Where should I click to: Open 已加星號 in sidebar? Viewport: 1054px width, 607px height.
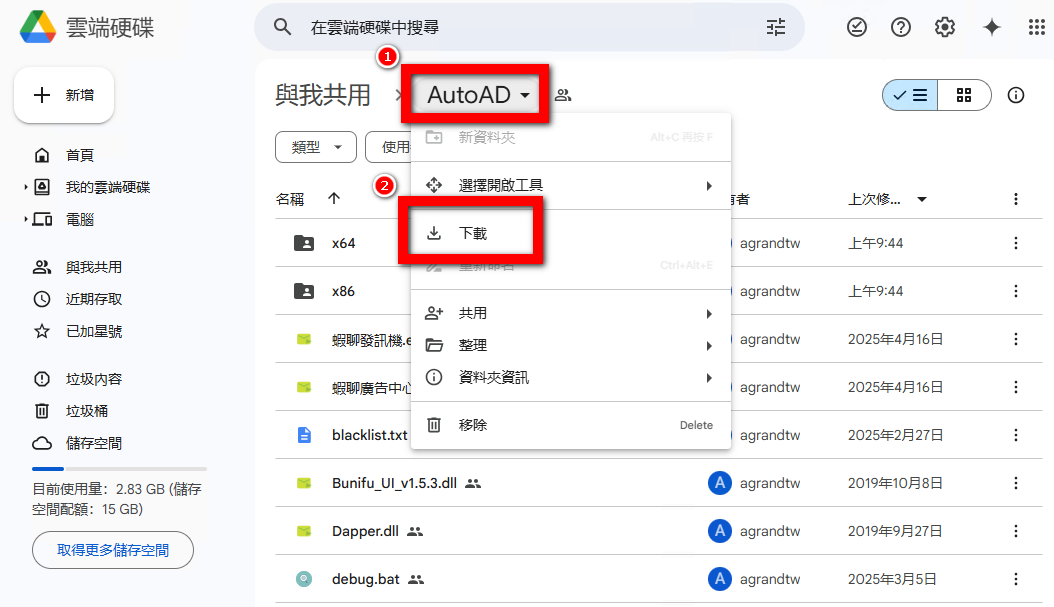[x=93, y=331]
